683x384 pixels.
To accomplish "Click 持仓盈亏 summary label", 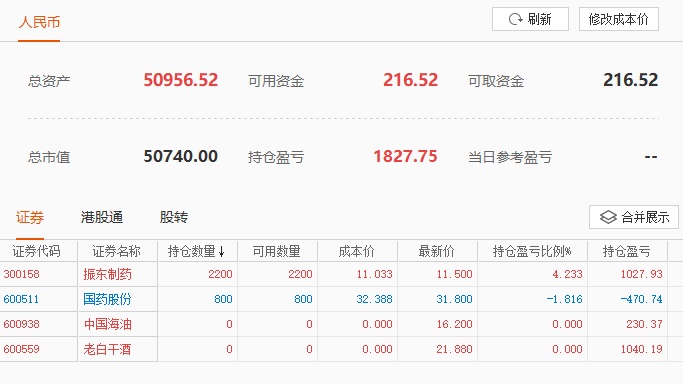I will (x=276, y=157).
